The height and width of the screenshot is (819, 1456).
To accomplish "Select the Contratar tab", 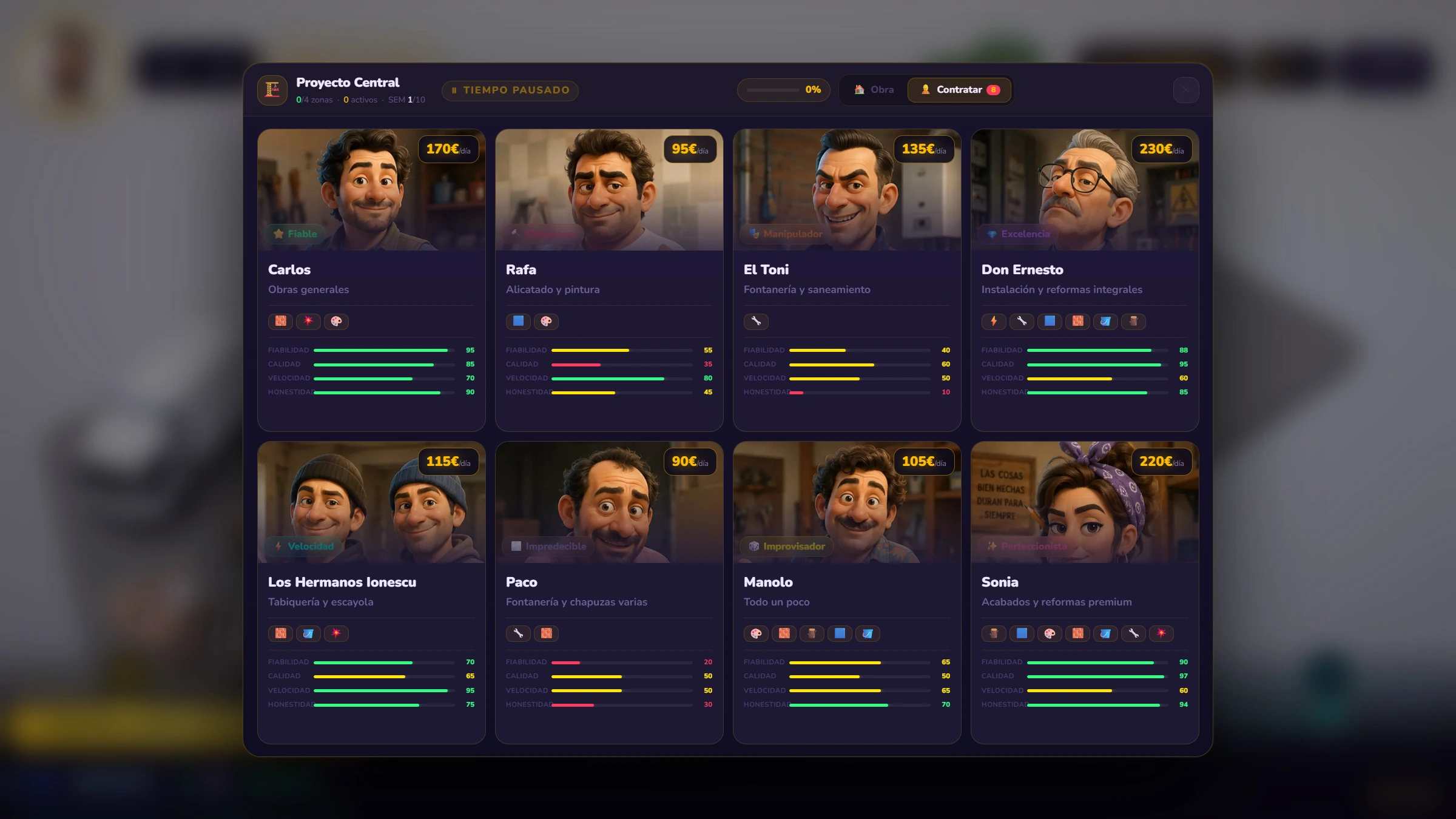I will point(959,90).
